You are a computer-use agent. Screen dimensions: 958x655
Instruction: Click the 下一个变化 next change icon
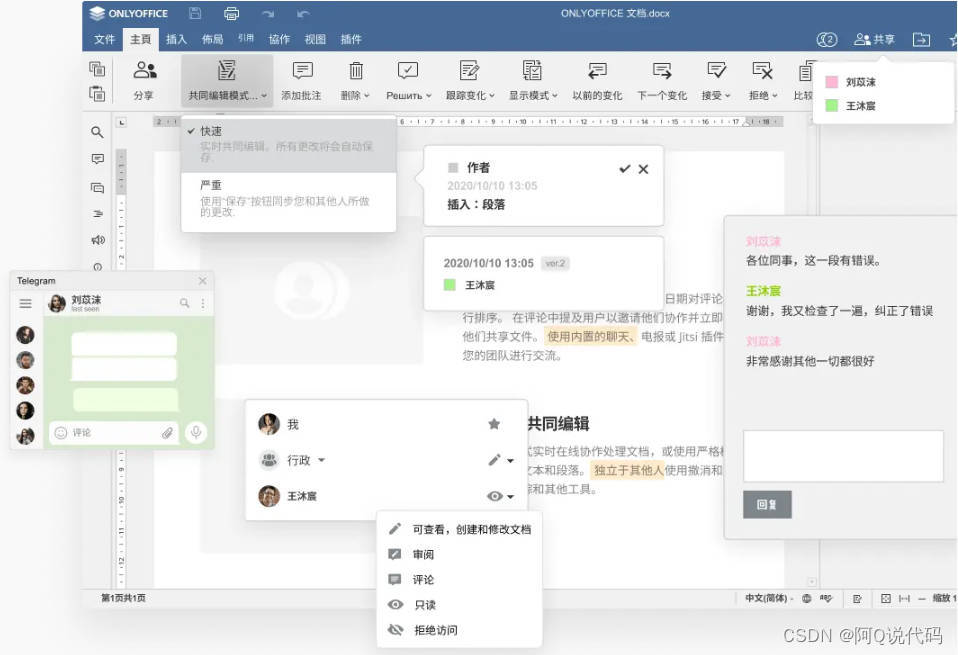coord(662,71)
